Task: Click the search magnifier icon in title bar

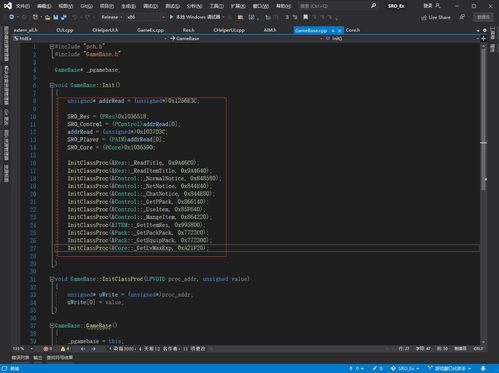Action: 373,6
